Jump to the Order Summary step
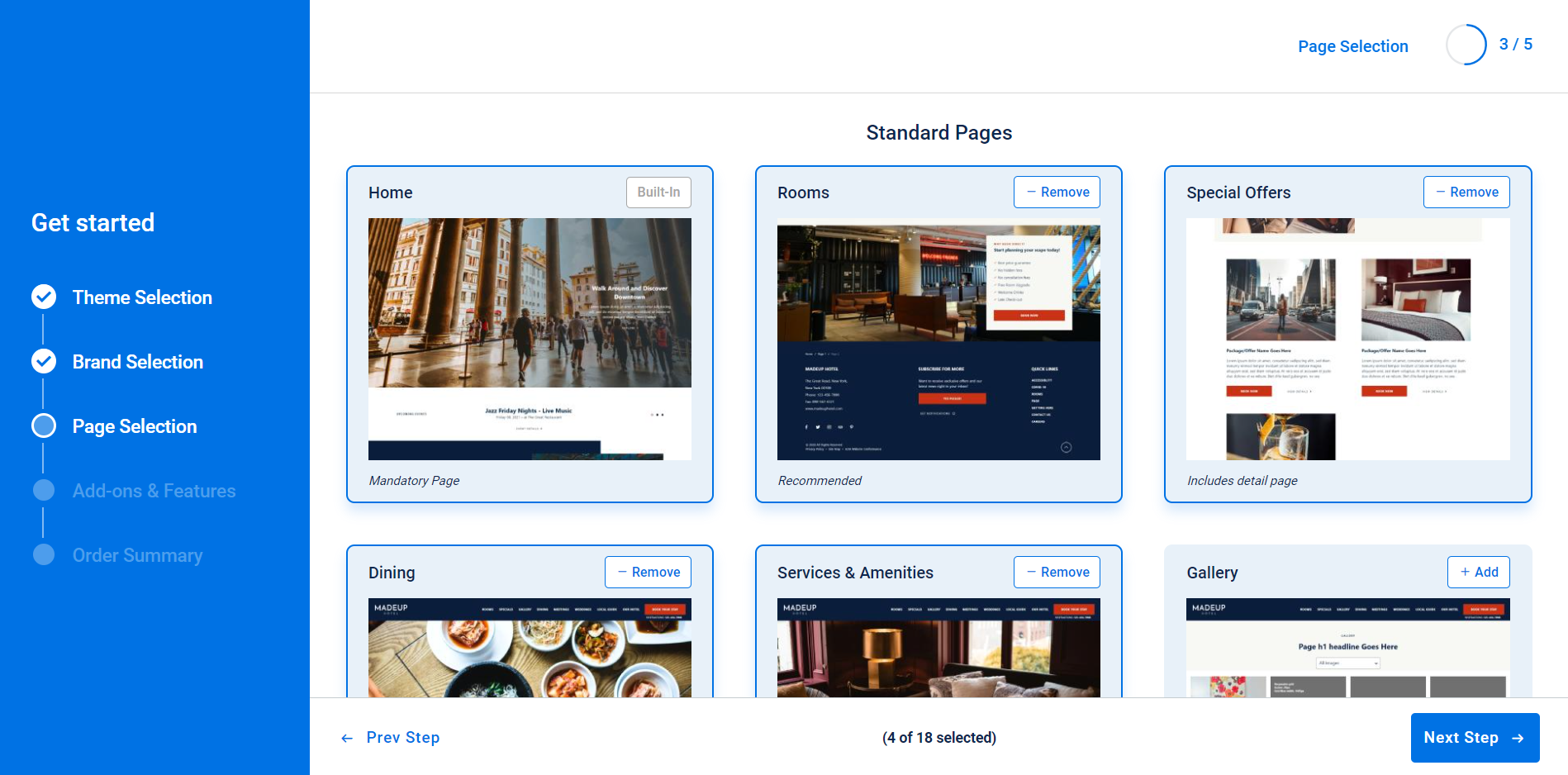The height and width of the screenshot is (775, 1568). click(138, 555)
